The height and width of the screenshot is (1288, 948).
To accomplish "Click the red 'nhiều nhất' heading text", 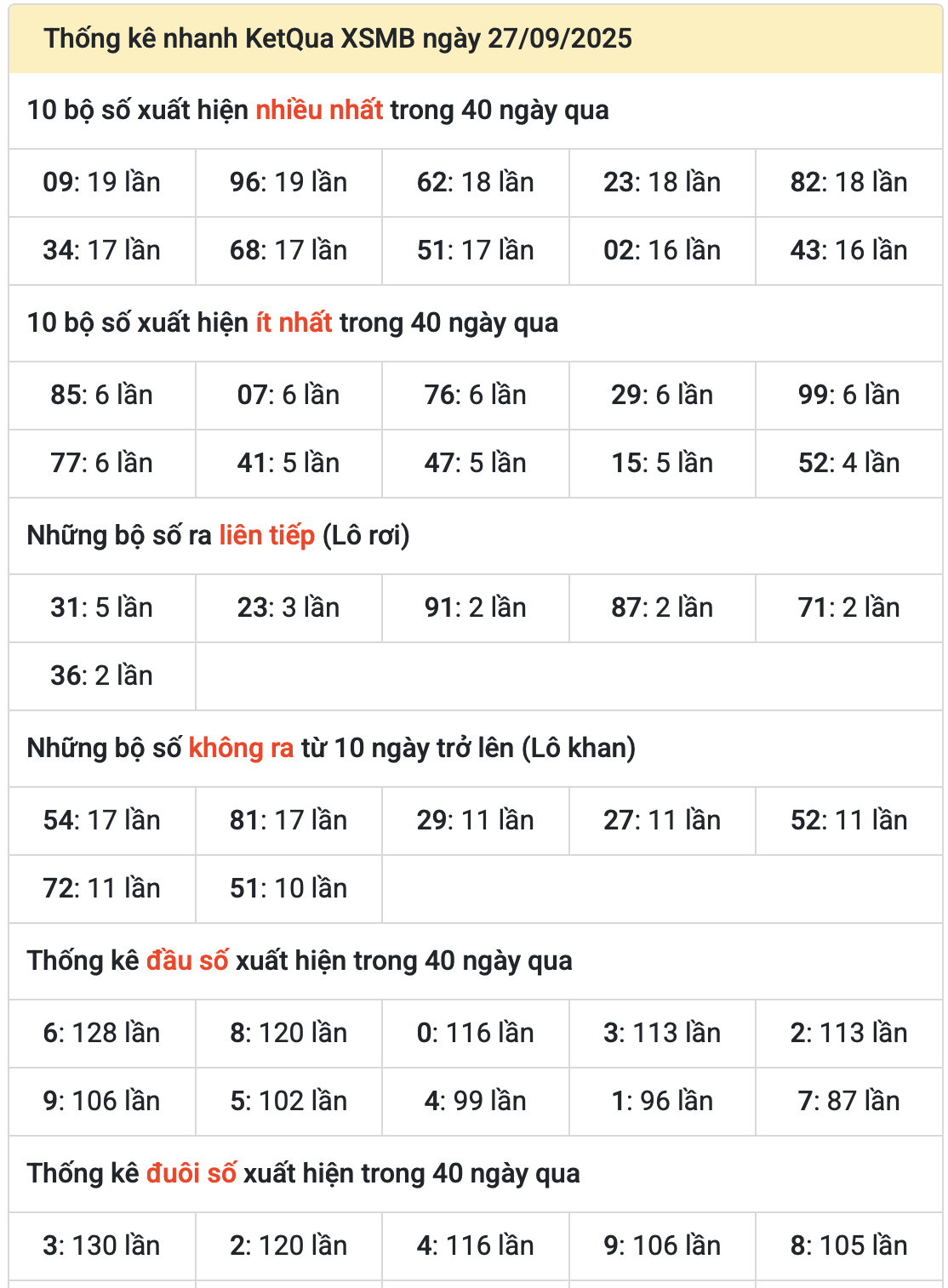I will click(319, 111).
